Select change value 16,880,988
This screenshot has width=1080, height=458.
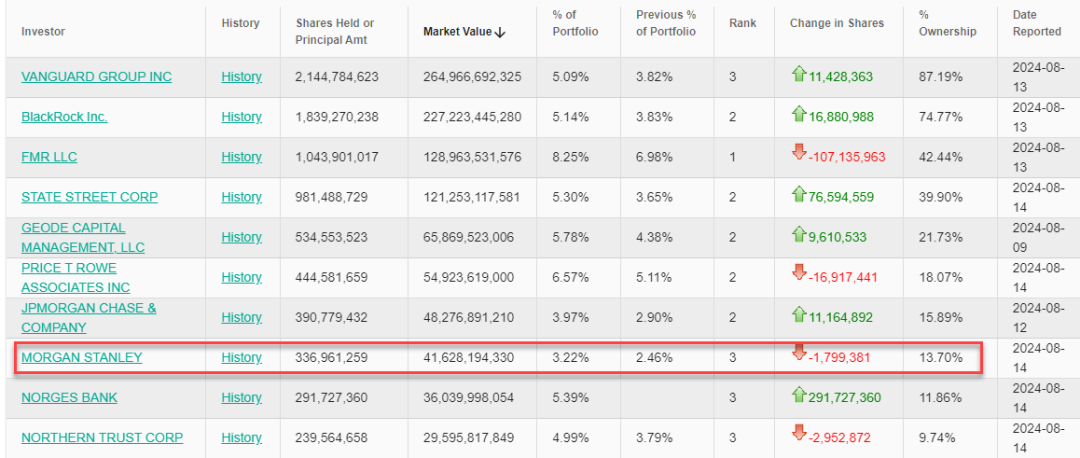(841, 116)
